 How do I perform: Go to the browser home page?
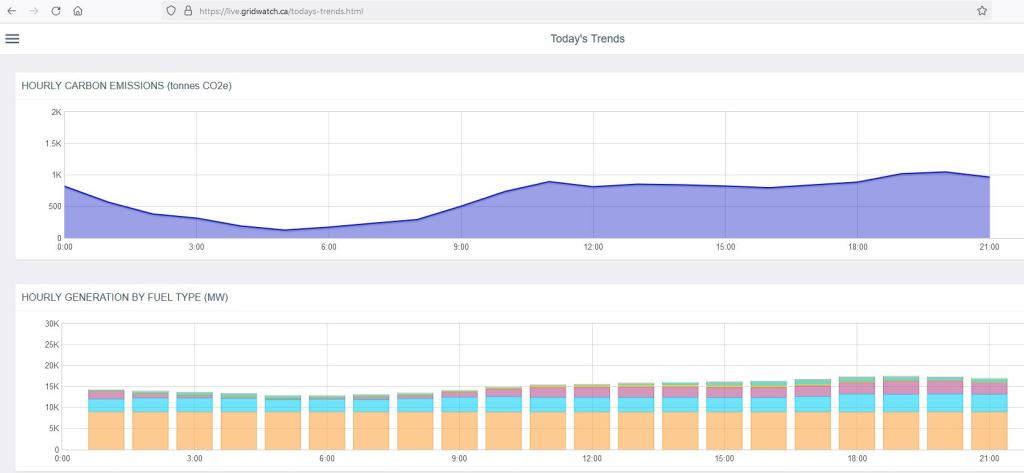coord(78,10)
